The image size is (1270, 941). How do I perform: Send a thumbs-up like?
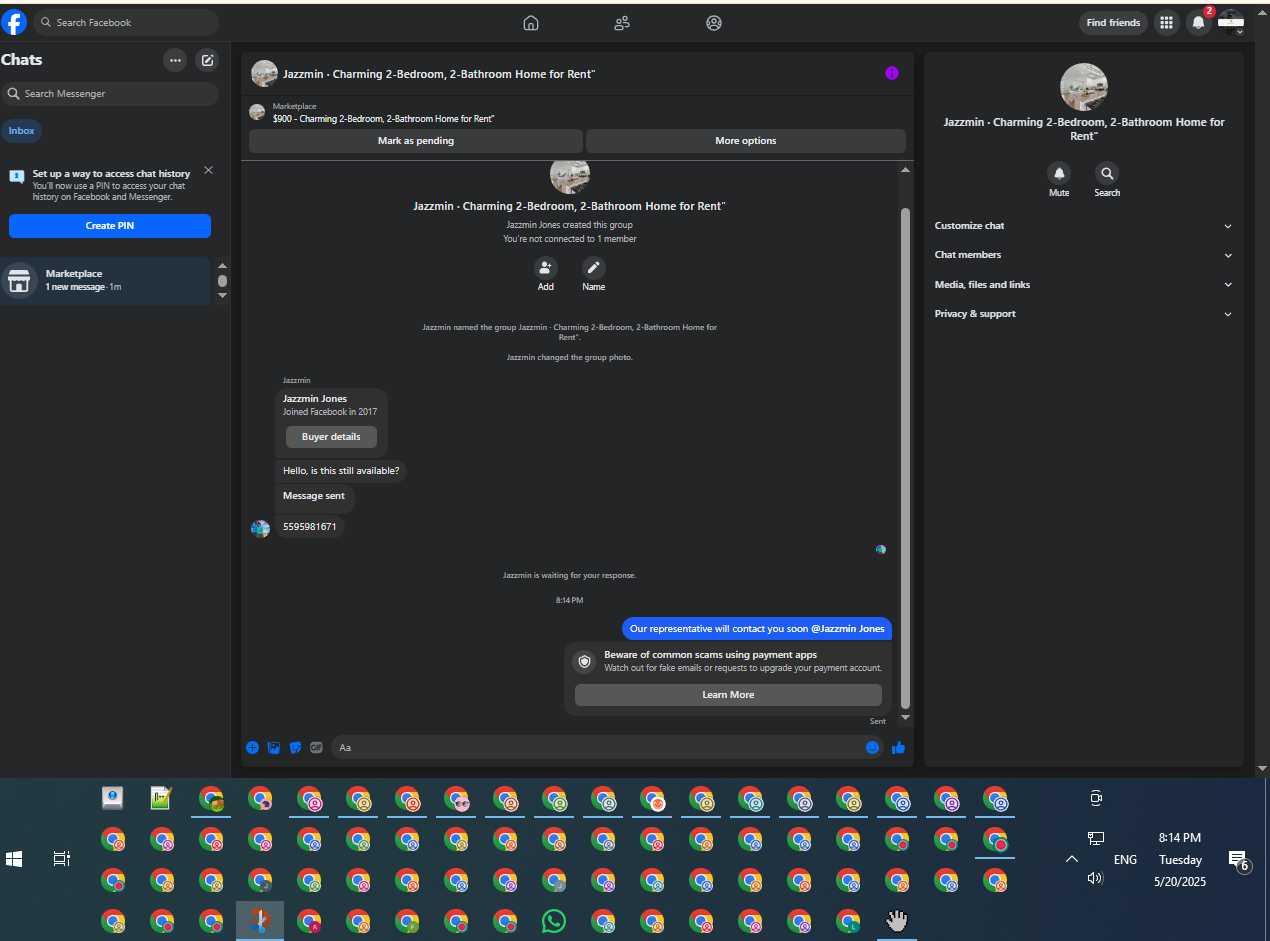click(898, 747)
